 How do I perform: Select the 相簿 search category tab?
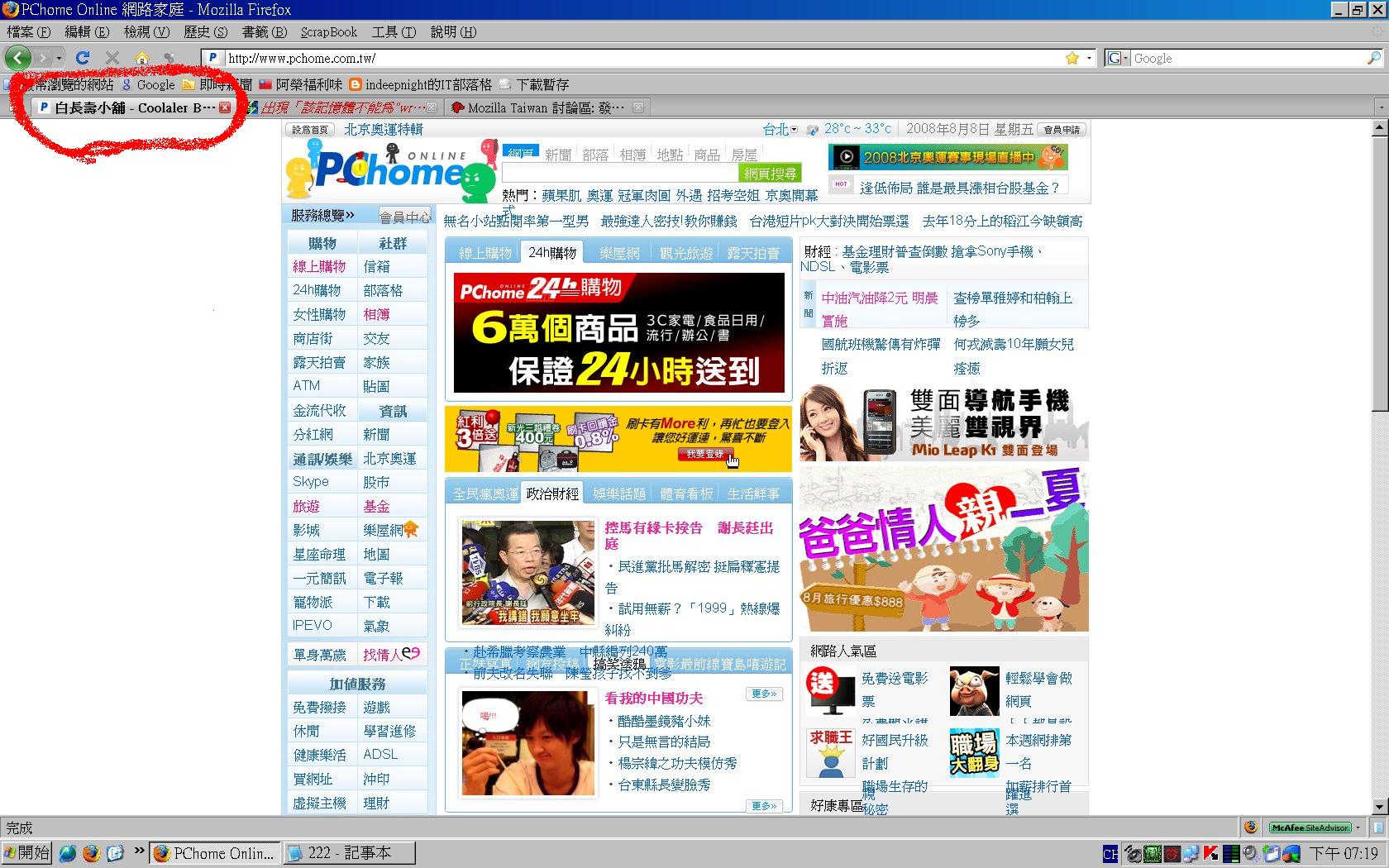pos(632,155)
